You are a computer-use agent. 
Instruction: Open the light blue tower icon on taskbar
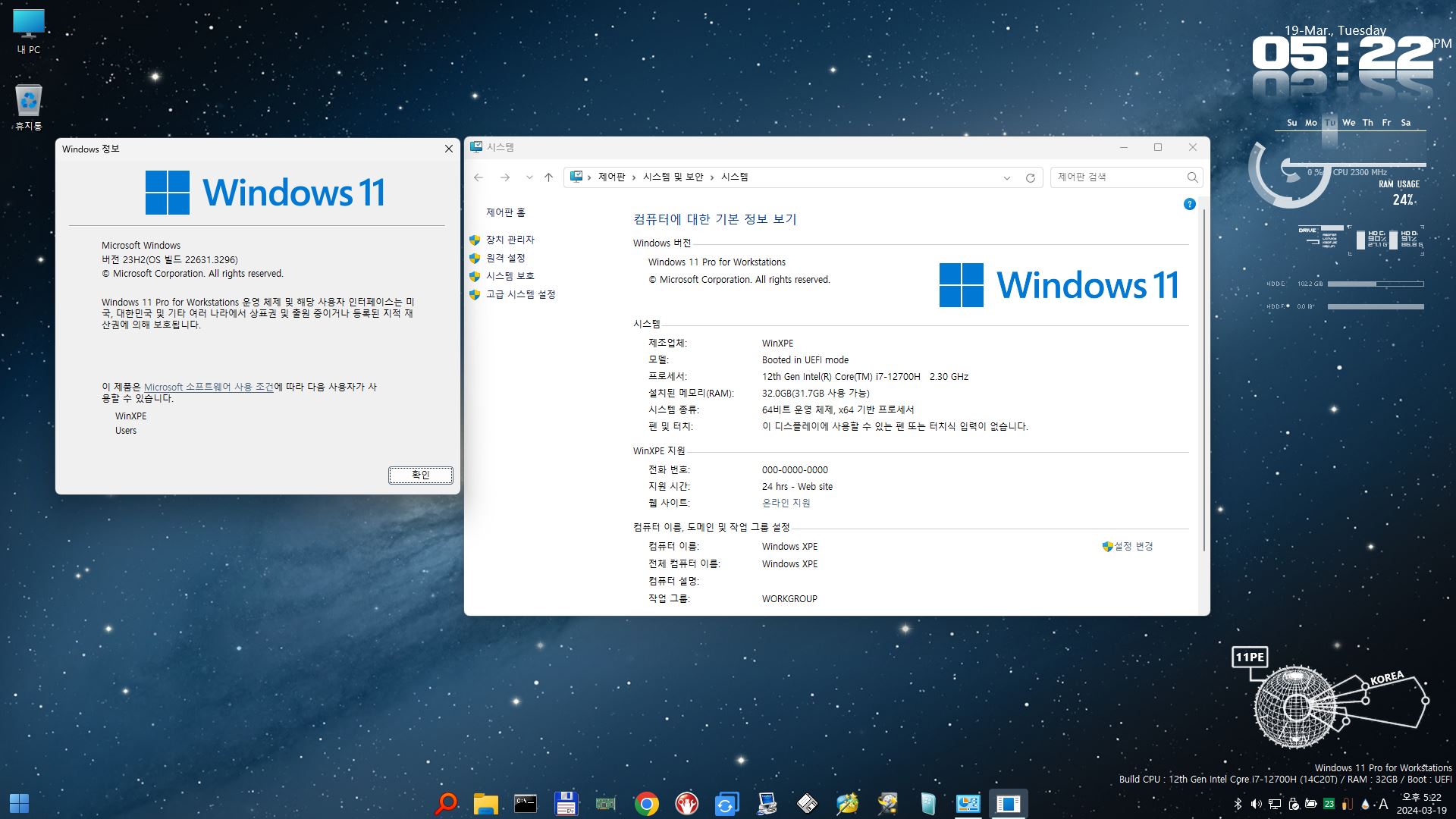click(x=927, y=803)
